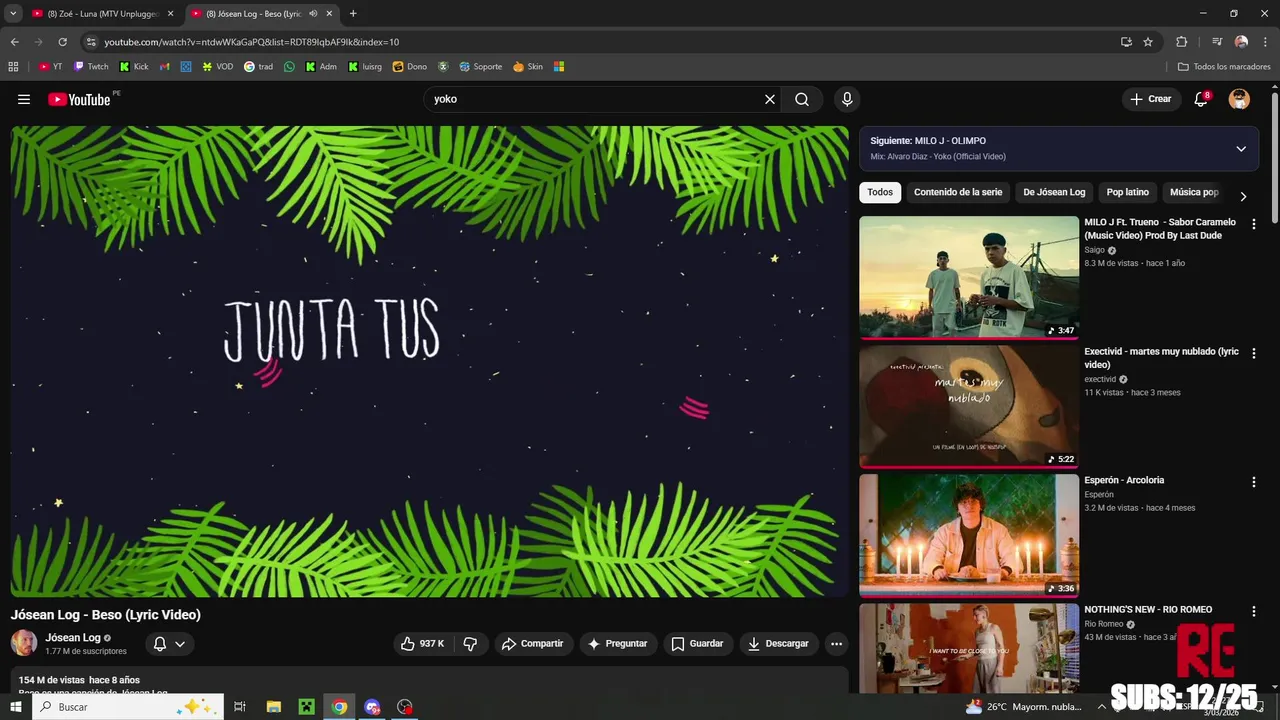Open the apps grid in bookmarks bar

click(13, 67)
